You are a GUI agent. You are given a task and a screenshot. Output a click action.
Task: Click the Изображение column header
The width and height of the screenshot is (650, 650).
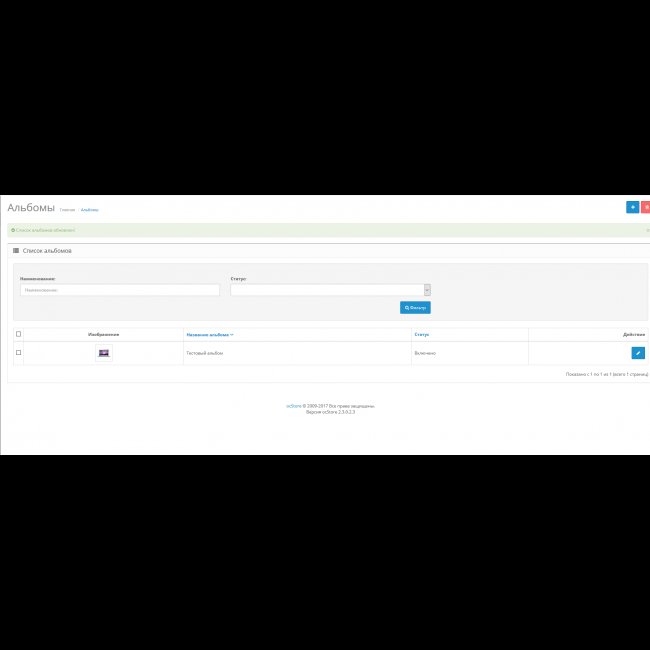tap(103, 334)
